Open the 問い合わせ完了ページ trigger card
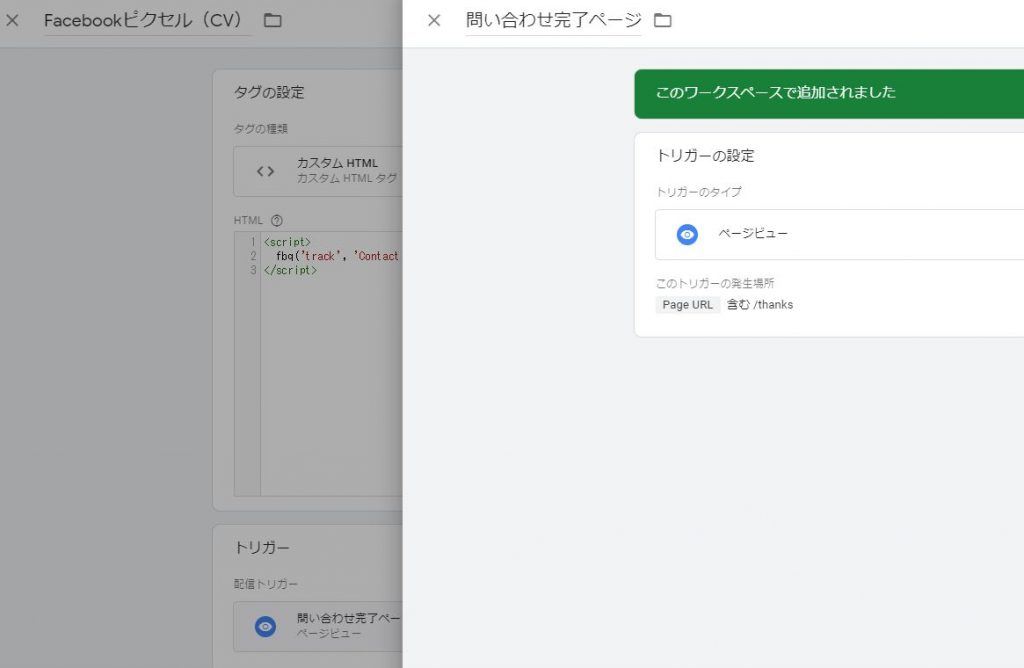The height and width of the screenshot is (668, 1024). tap(320, 626)
